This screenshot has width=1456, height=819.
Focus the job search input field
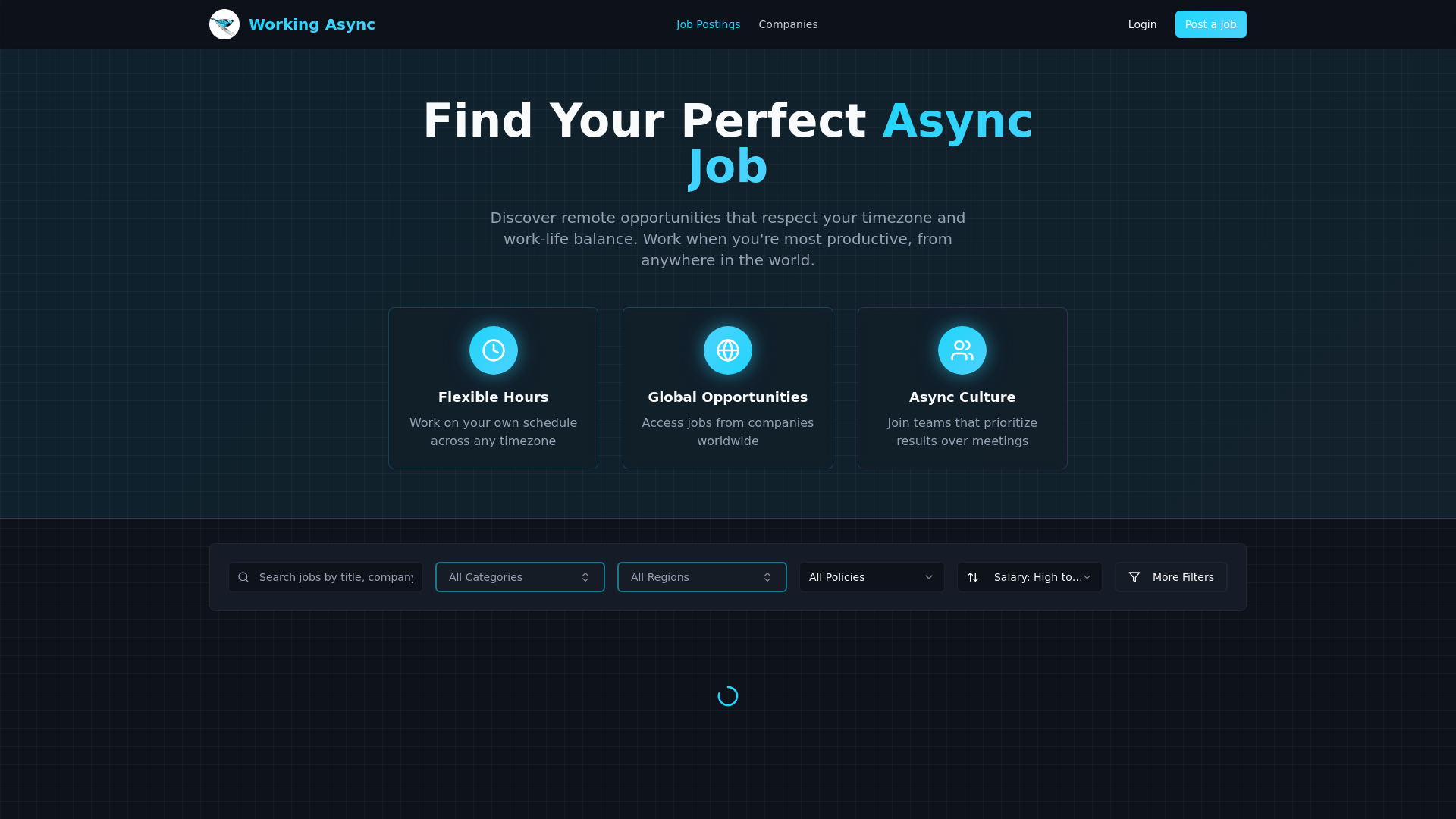326,577
